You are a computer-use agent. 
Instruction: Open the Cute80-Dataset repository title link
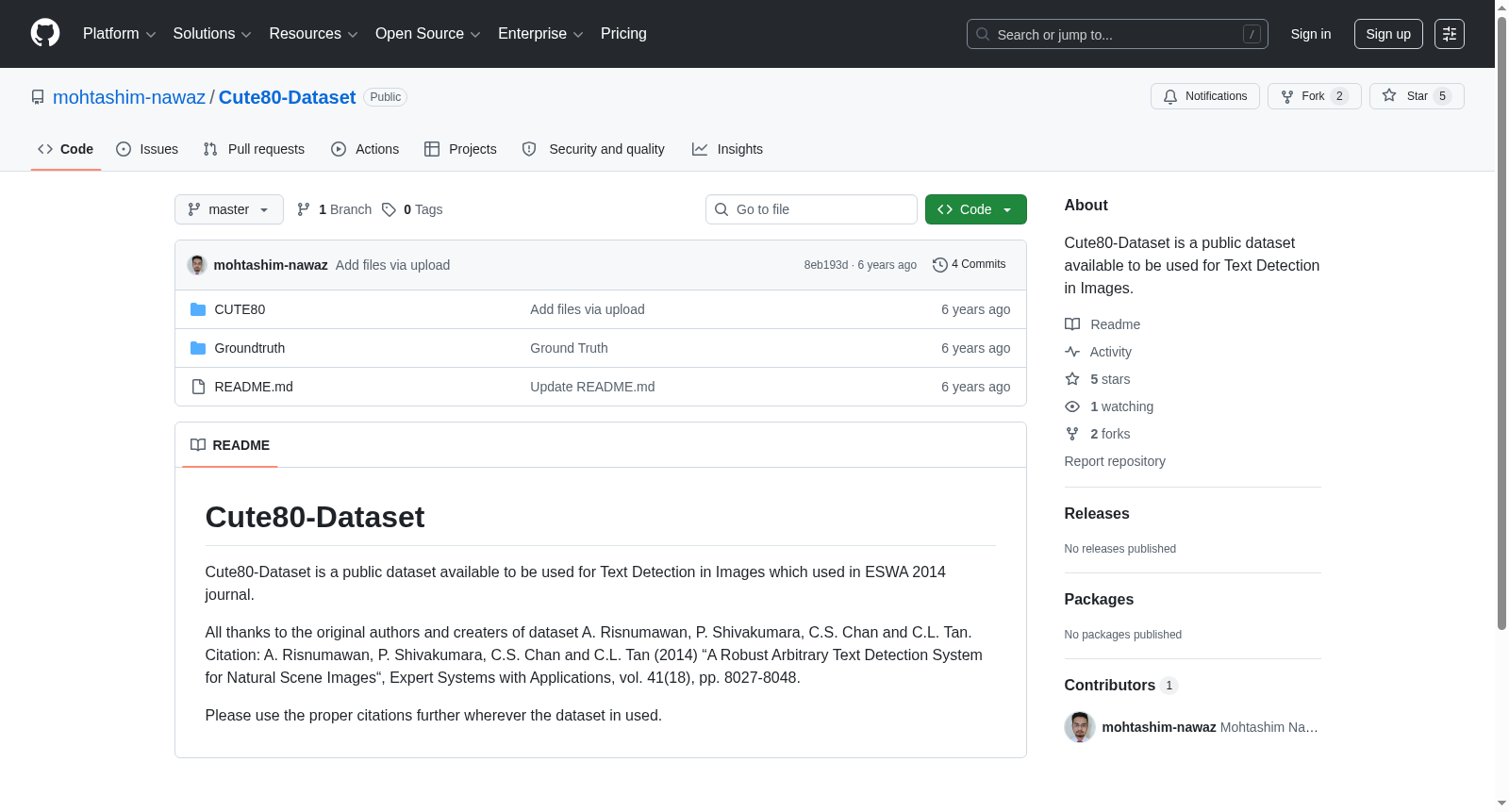pos(287,97)
